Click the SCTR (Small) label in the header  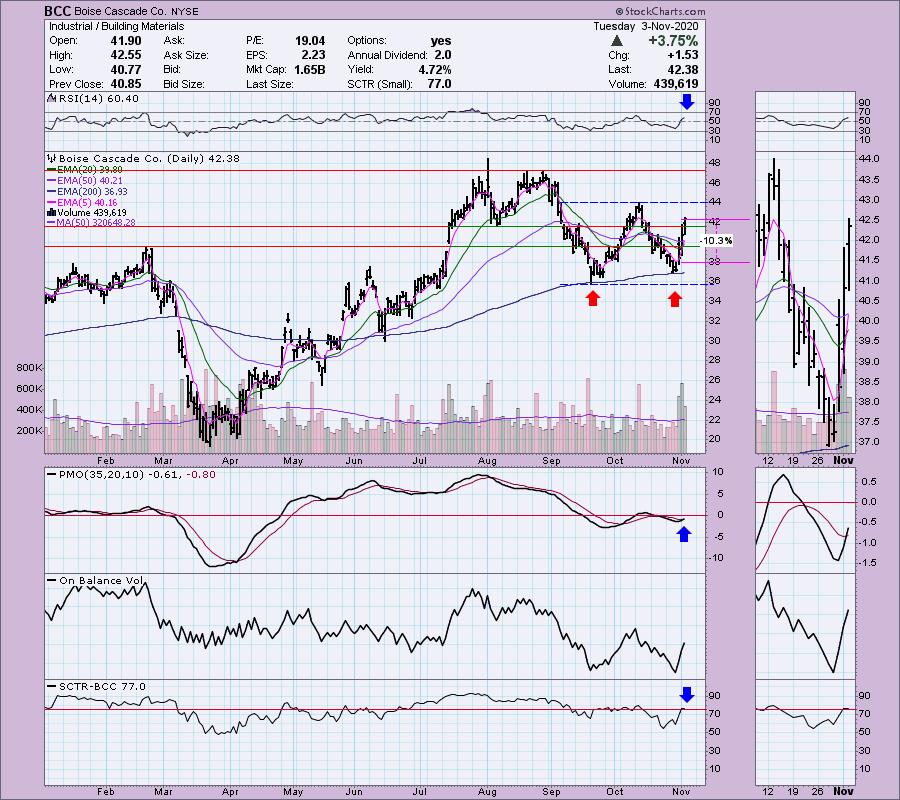point(380,84)
